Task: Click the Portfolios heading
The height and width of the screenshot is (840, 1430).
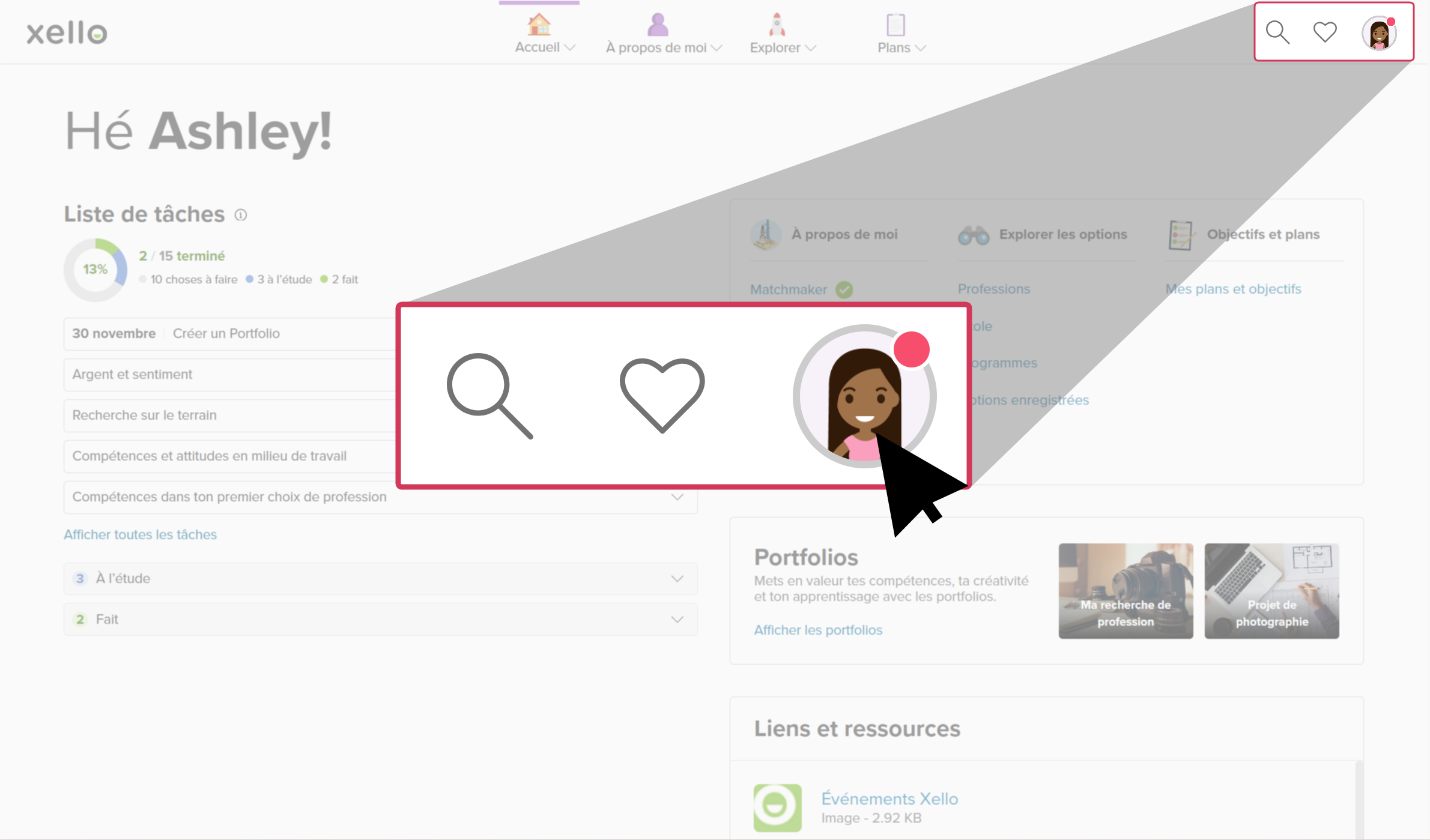Action: tap(806, 558)
